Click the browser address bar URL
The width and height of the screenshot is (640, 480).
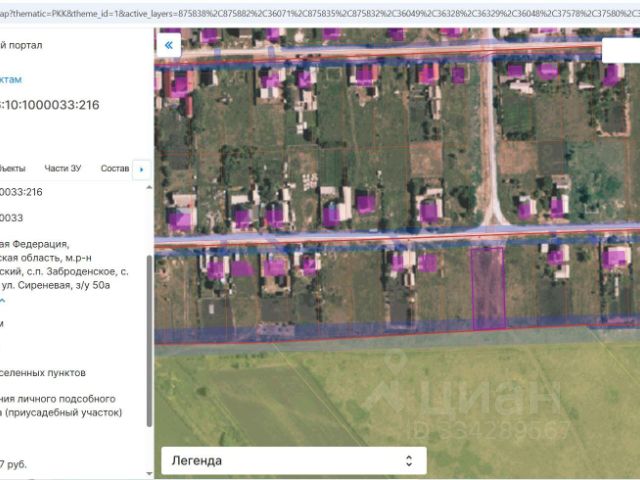pos(320,13)
